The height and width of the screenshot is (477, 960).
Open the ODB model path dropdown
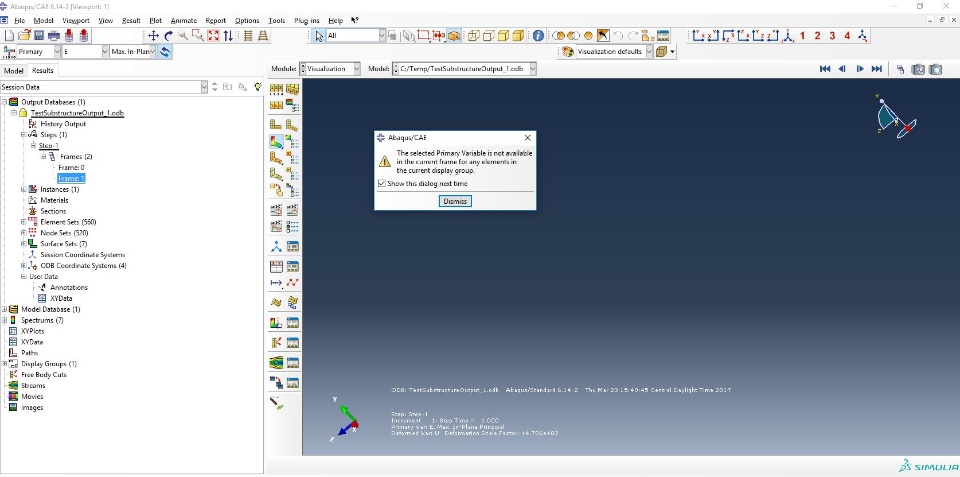(x=531, y=69)
